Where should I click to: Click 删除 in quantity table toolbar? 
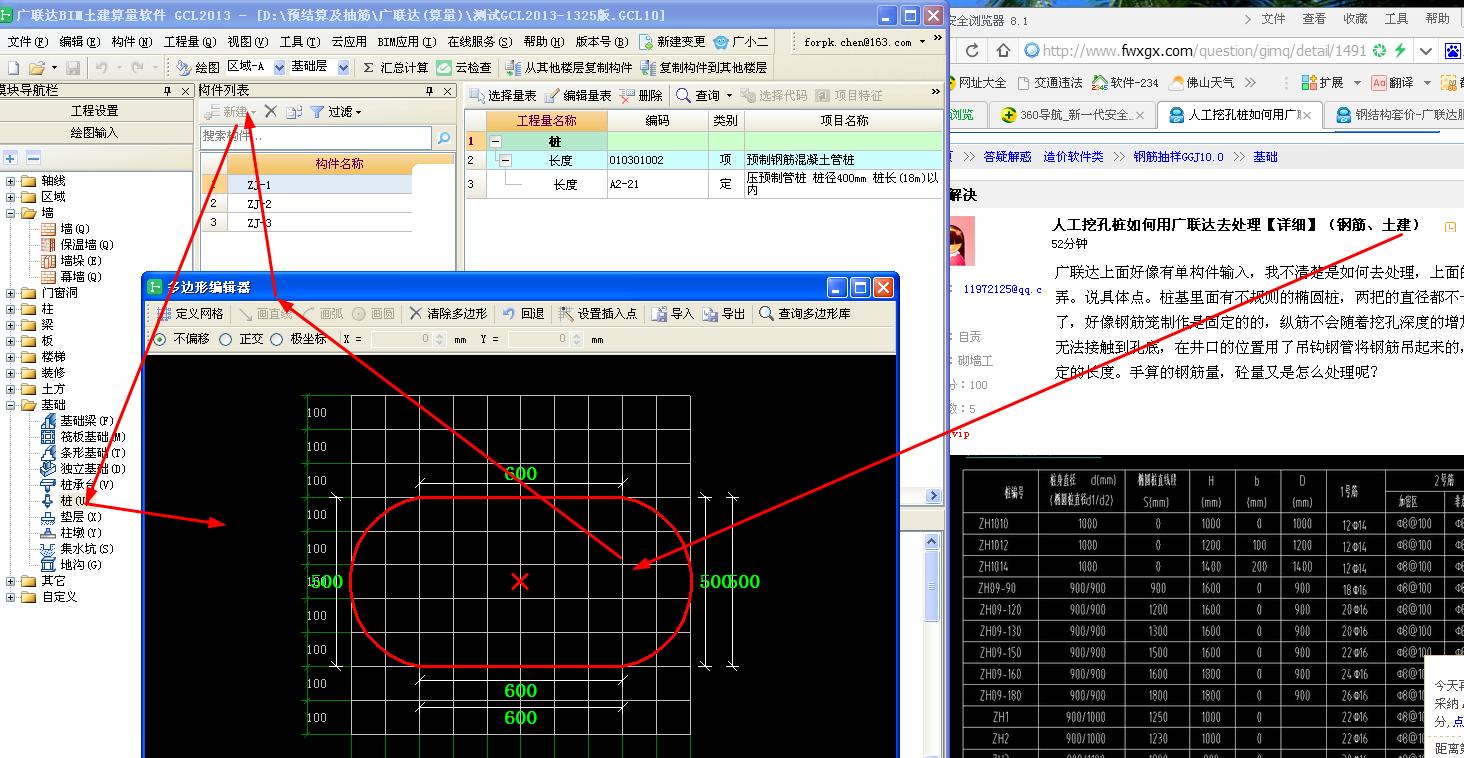click(x=641, y=95)
